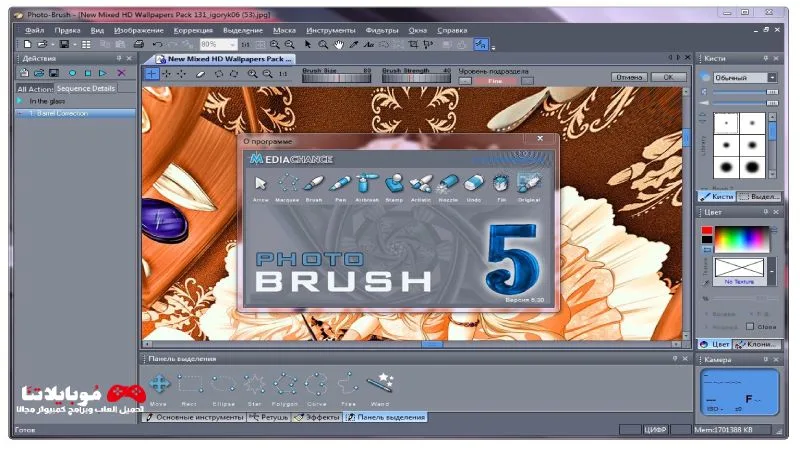Pick a color from the spectrum picker
Screen dimensions: 800x450
[x=741, y=239]
